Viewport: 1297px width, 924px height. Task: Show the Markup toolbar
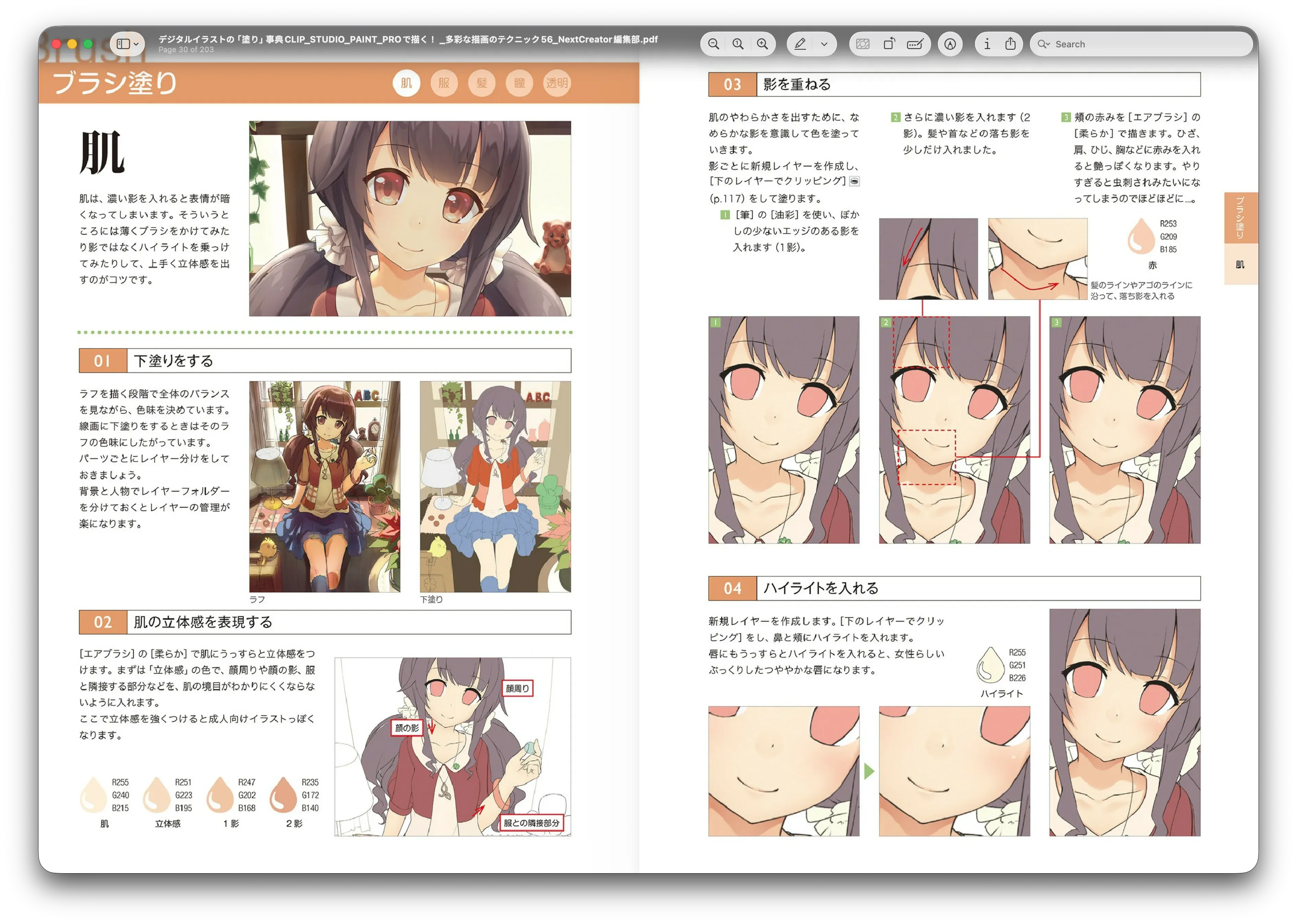coord(950,44)
